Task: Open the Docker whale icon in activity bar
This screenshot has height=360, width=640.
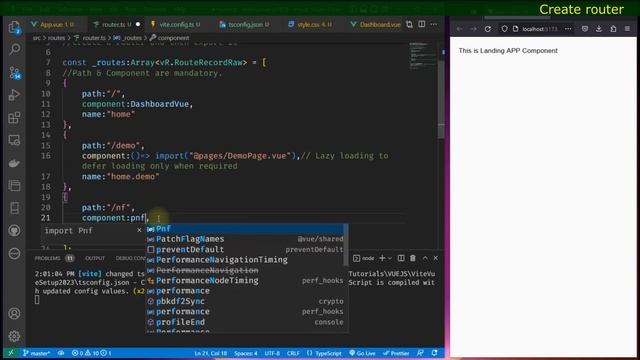Action: (14, 163)
